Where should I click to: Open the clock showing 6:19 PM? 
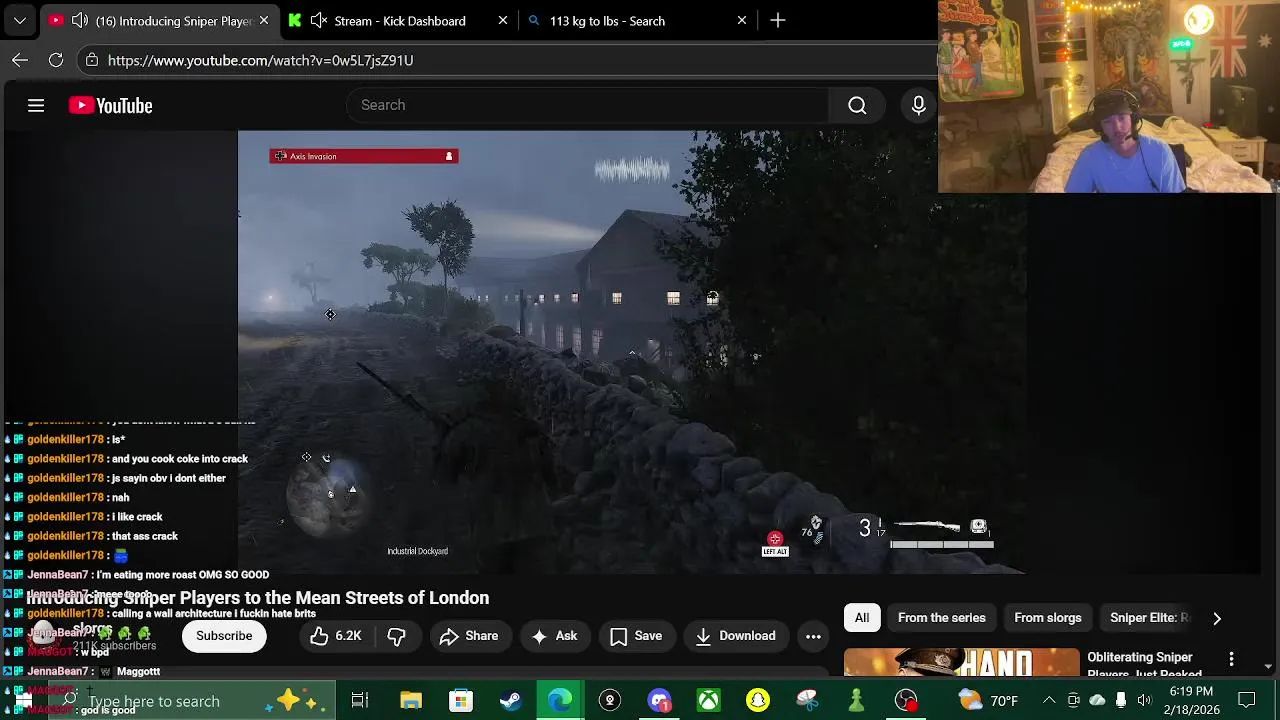tap(1191, 701)
